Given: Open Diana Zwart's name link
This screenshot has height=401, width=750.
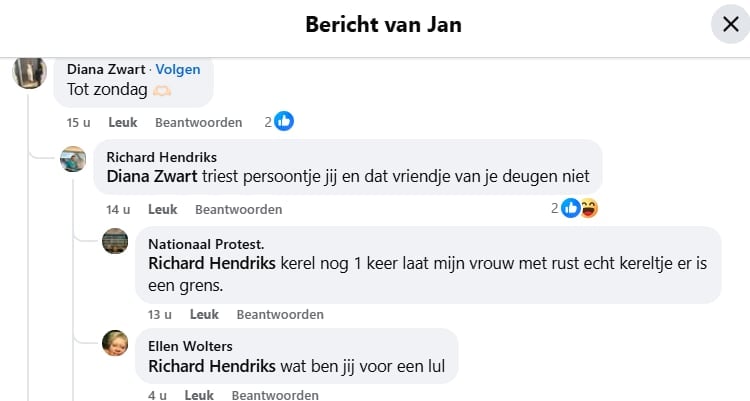Looking at the screenshot, I should pyautogui.click(x=105, y=69).
